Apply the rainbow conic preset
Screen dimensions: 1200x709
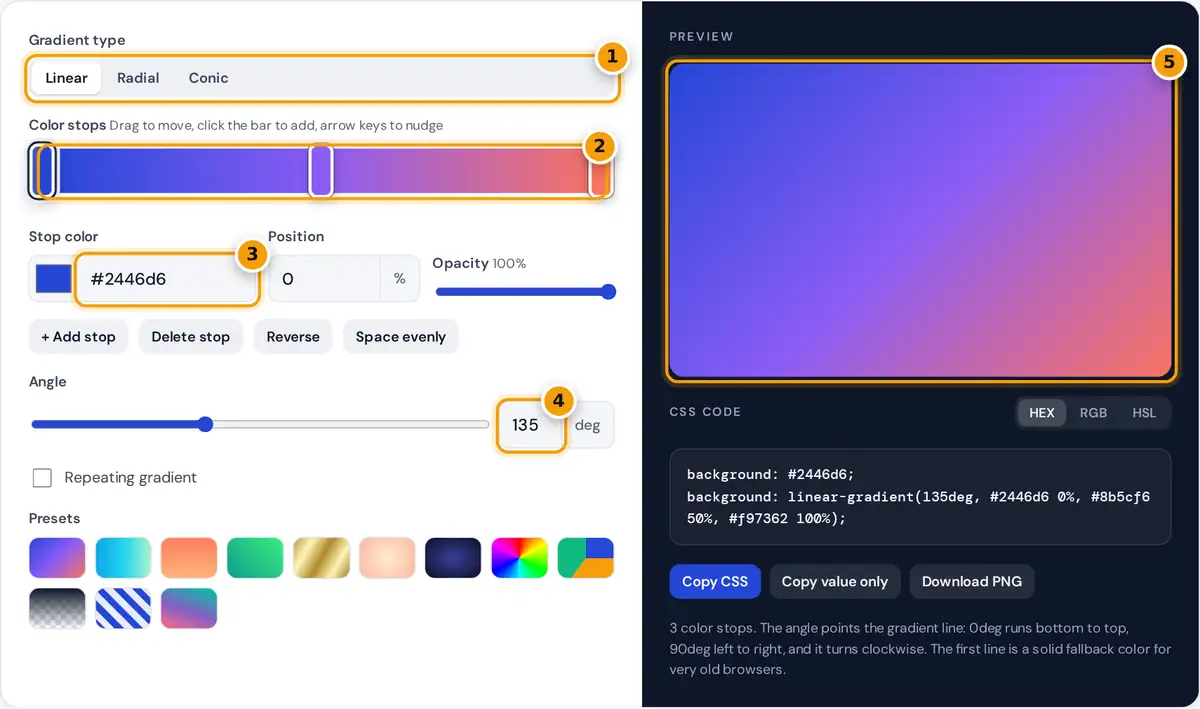pyautogui.click(x=519, y=558)
